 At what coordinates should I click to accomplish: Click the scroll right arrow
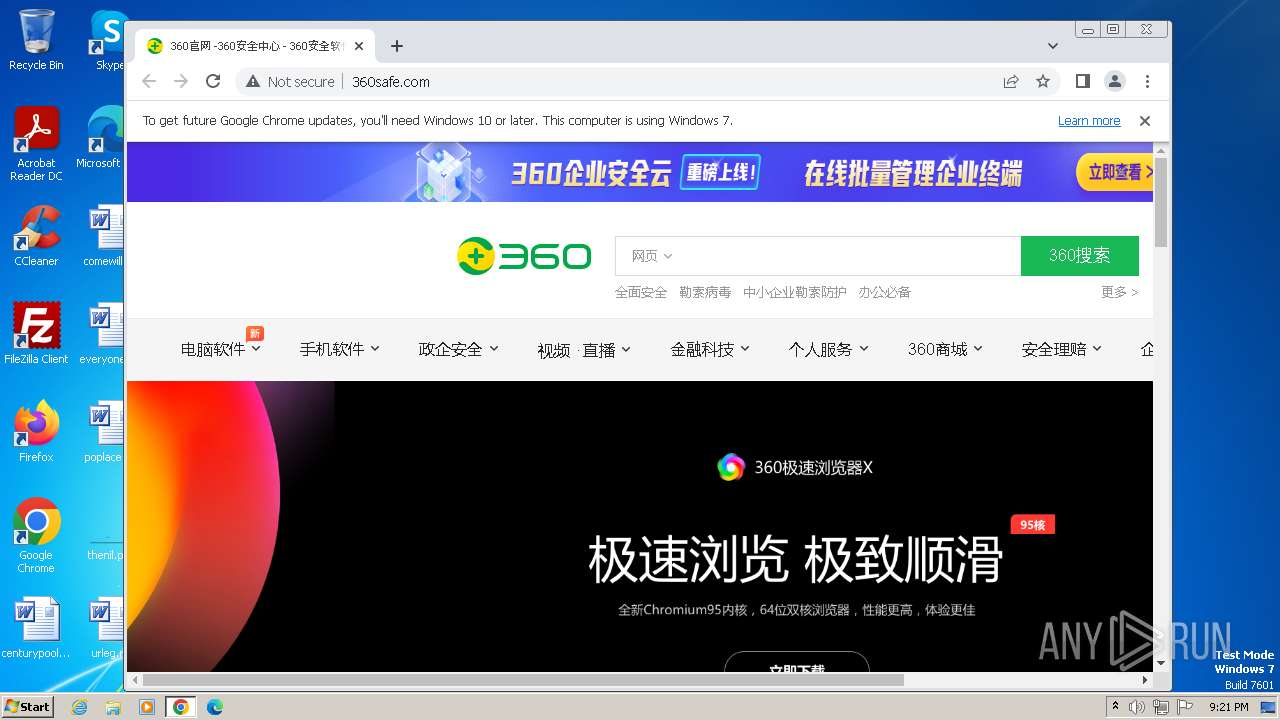[1145, 680]
